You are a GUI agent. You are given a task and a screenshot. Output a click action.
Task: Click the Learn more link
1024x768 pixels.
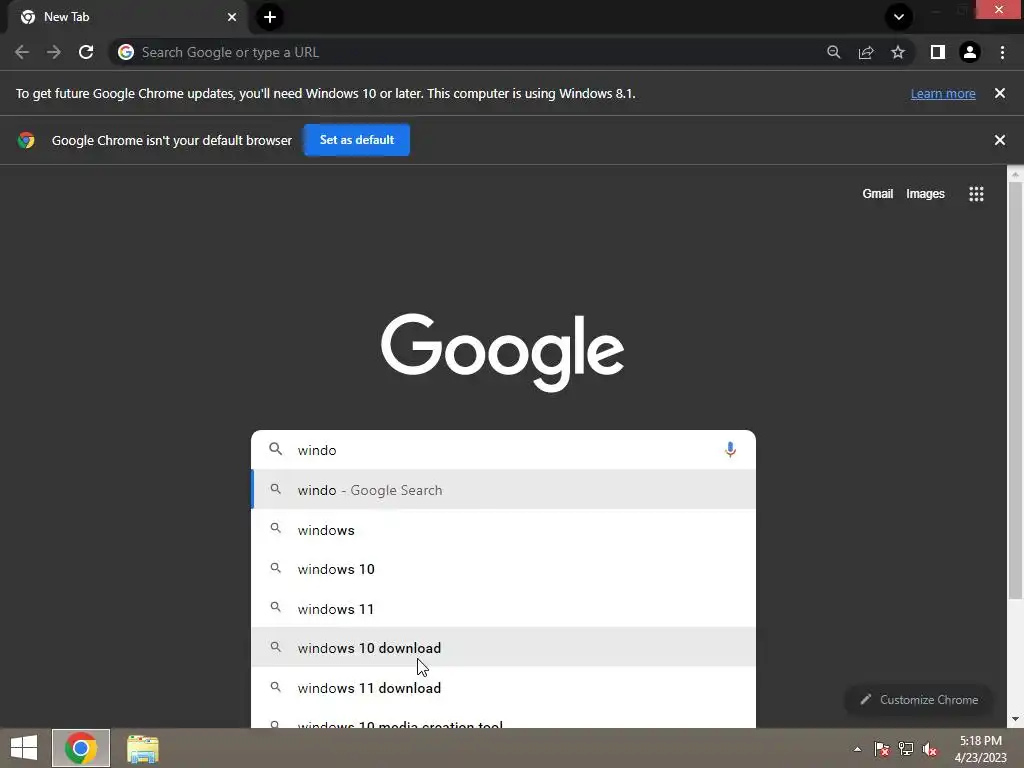pyautogui.click(x=943, y=93)
